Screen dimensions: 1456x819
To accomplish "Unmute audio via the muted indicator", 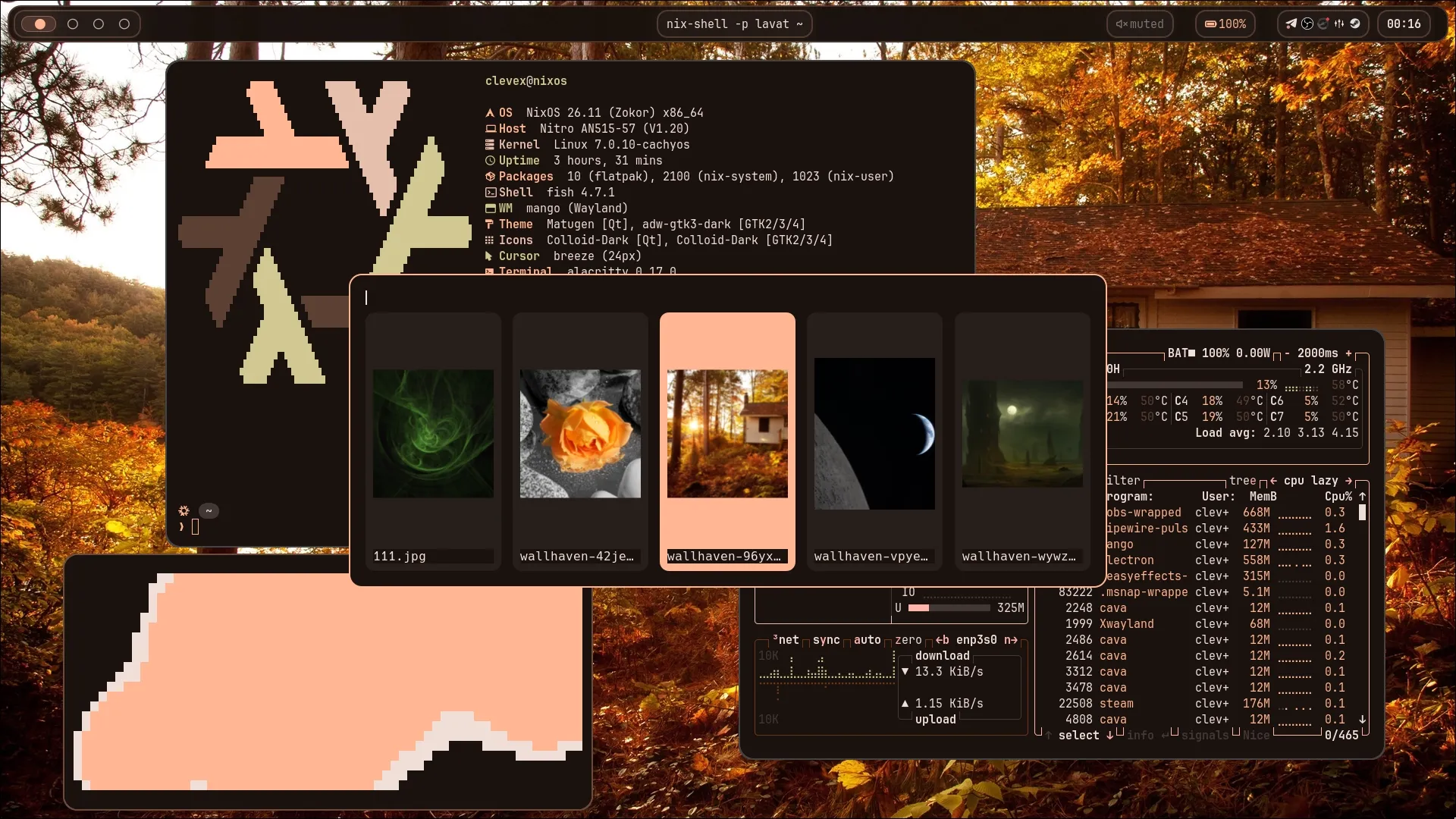I will (1140, 24).
